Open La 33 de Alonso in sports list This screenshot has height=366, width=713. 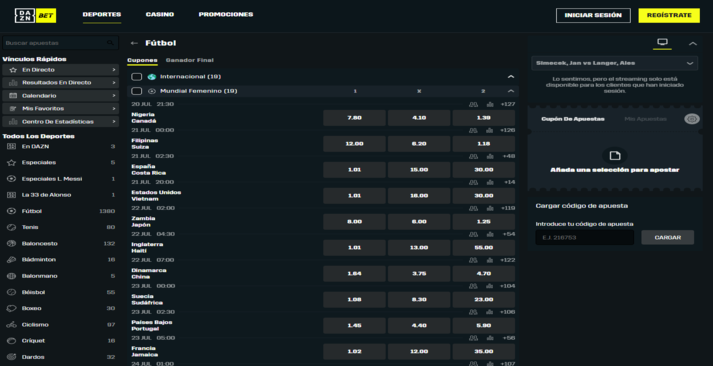(x=60, y=195)
